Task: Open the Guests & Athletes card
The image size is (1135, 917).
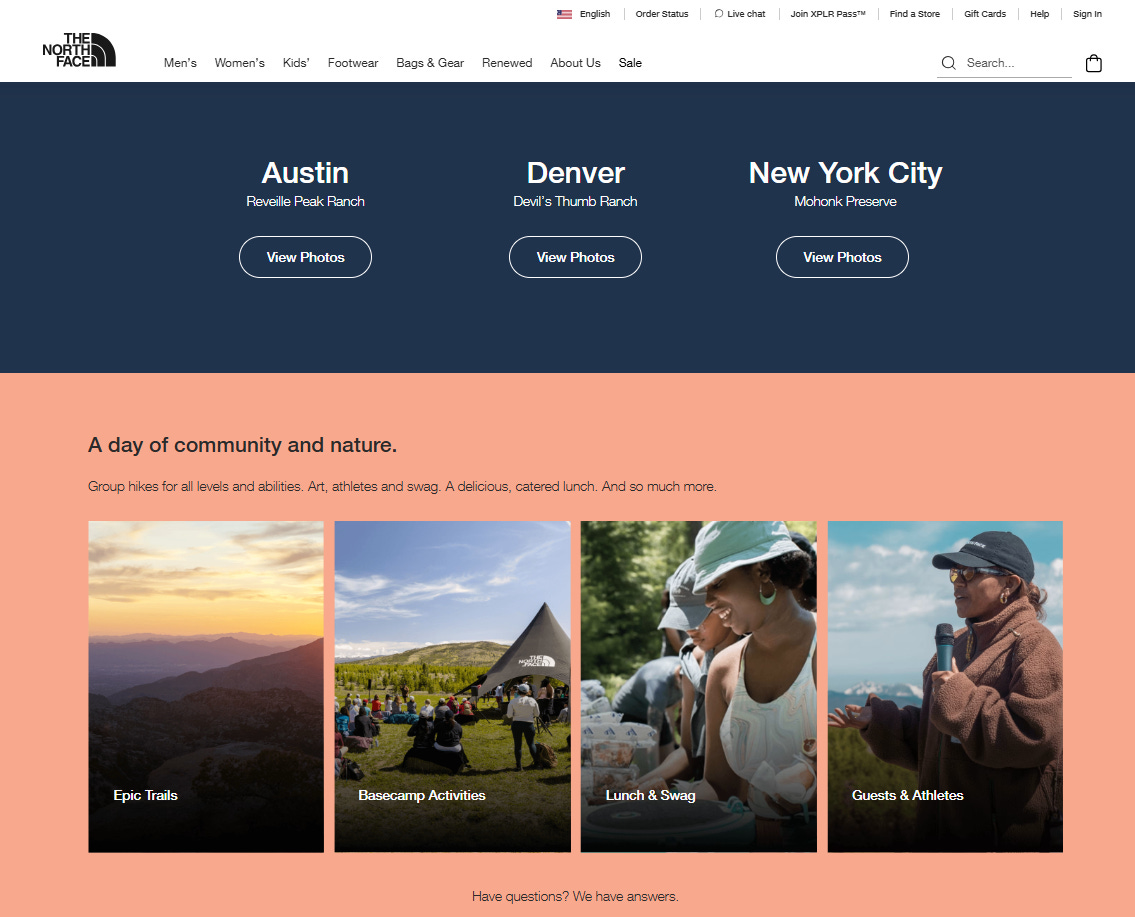Action: 945,686
